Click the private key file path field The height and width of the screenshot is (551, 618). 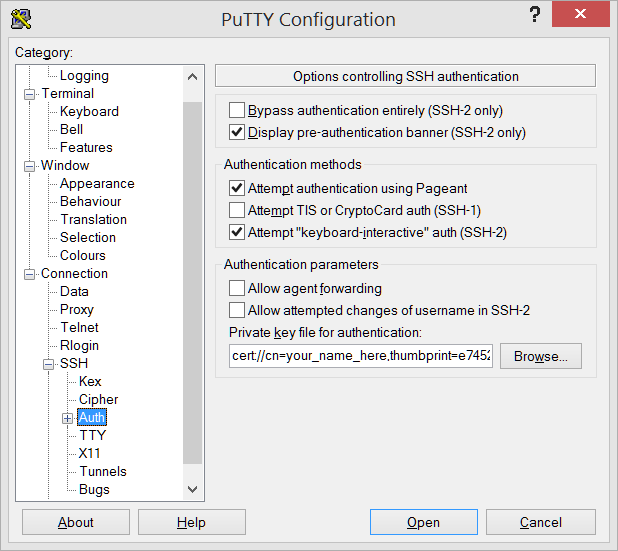click(x=361, y=356)
